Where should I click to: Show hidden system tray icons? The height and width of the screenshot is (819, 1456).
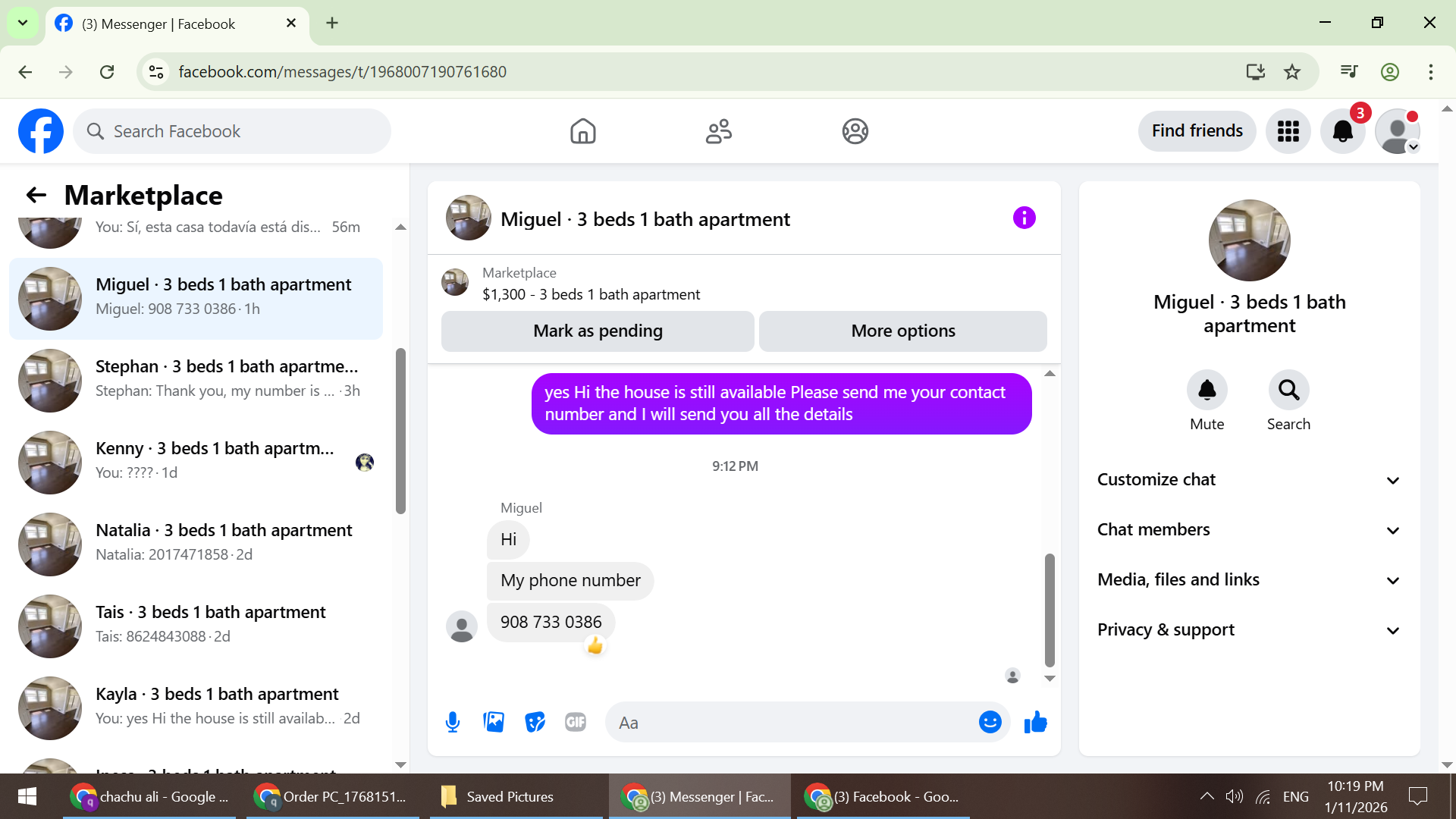click(1206, 796)
